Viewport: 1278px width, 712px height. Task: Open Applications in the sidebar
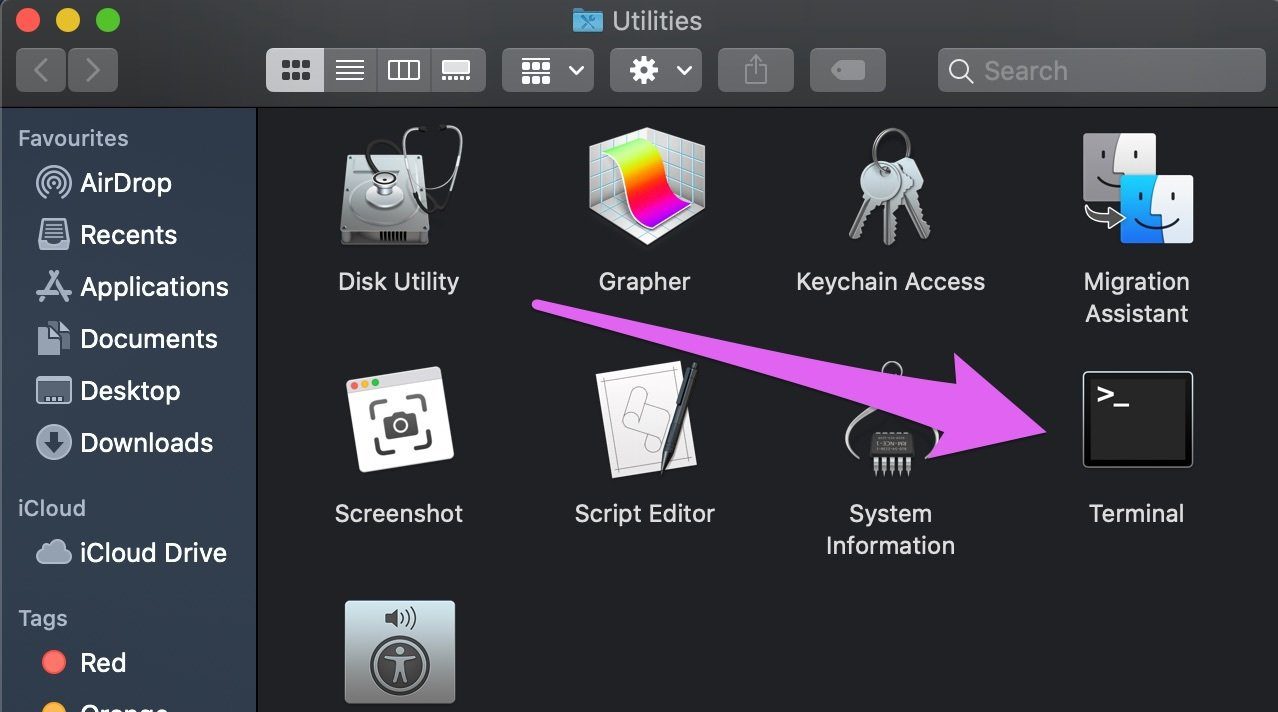pos(132,287)
